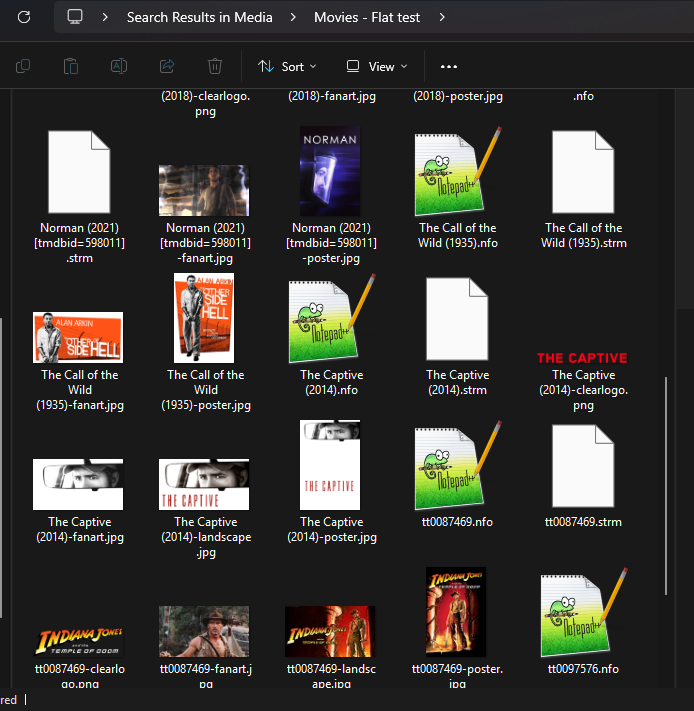Click the Share icon in toolbar
694x711 pixels.
point(167,66)
